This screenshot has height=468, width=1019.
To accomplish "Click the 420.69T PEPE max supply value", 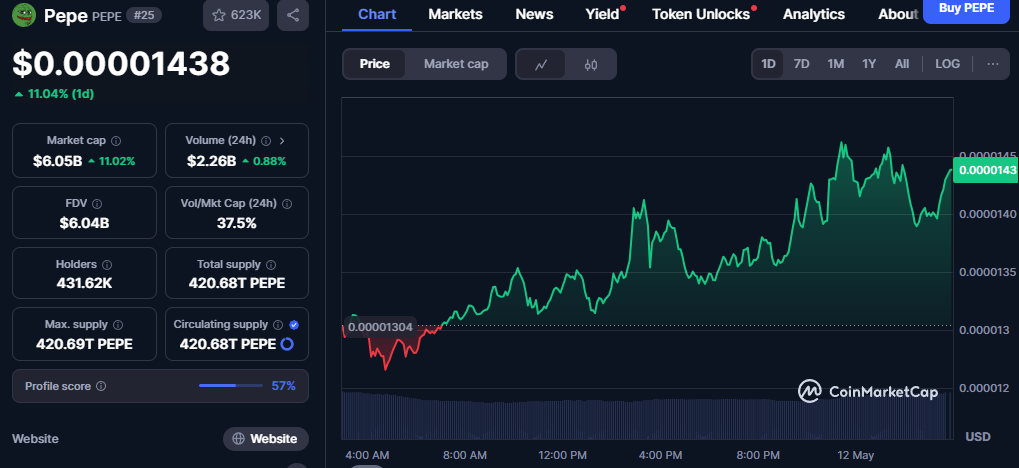I will coord(84,344).
